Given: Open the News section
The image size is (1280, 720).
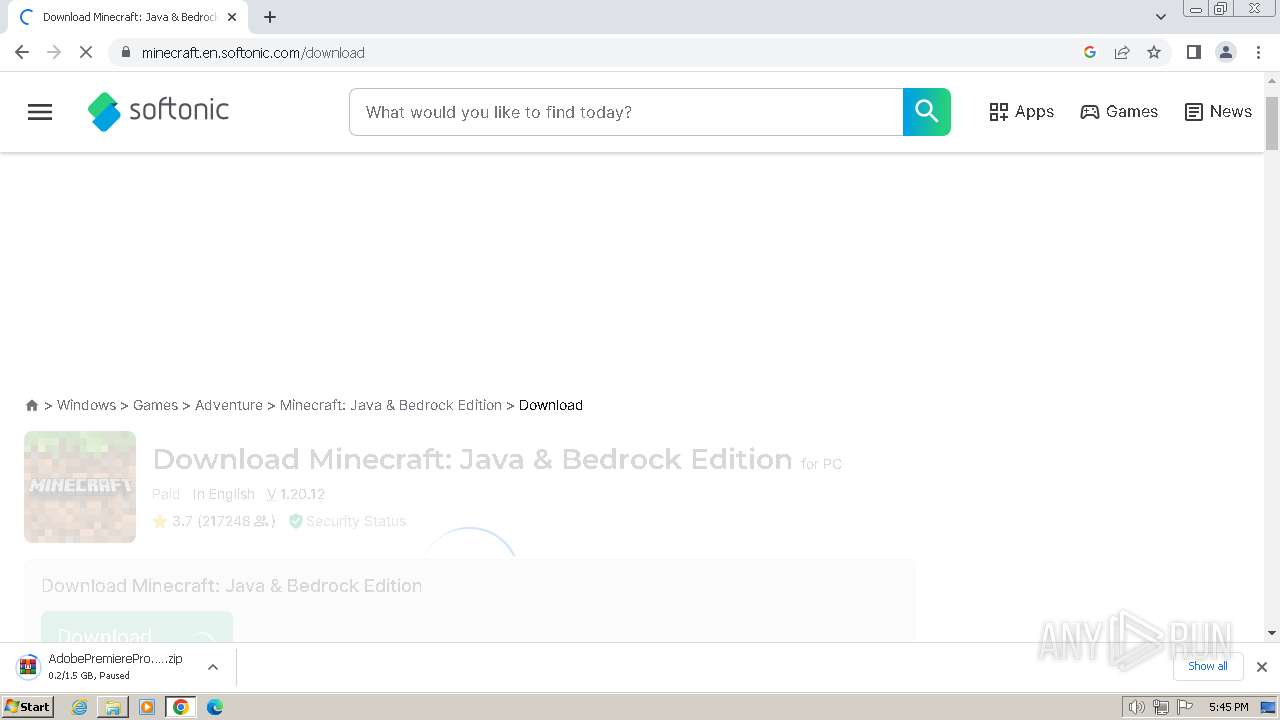Looking at the screenshot, I should [1218, 112].
